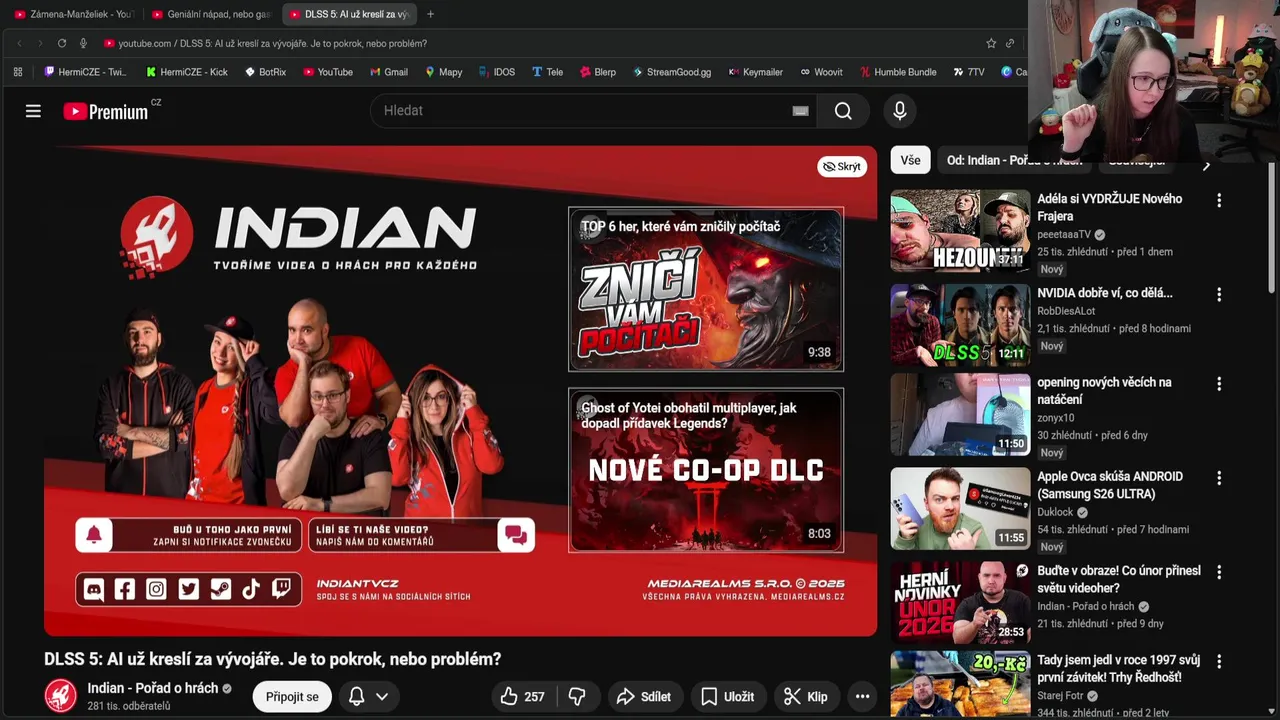The image size is (1280, 720).
Task: Open Indian channel avatar below video
Action: [x=61, y=696]
